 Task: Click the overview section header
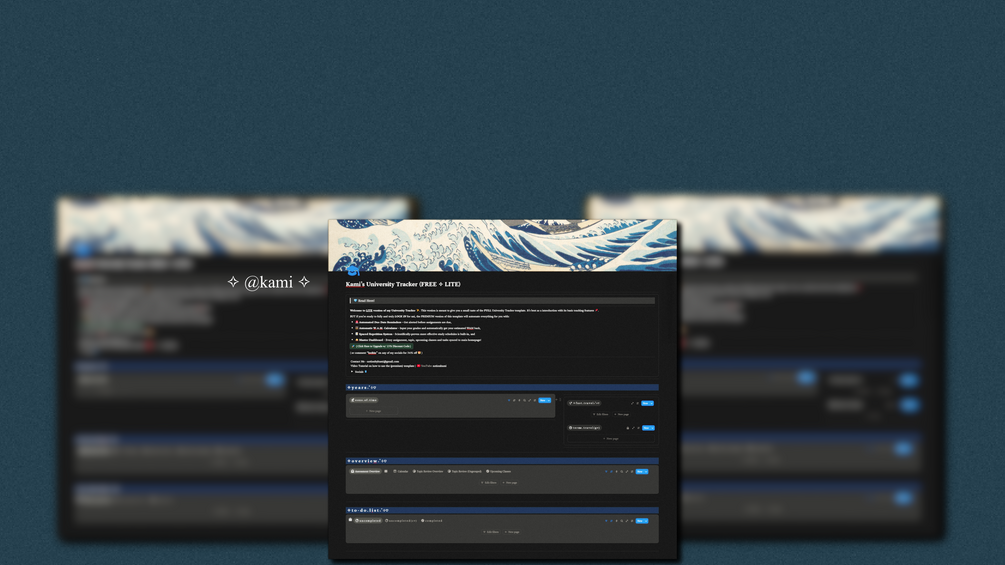(502, 461)
